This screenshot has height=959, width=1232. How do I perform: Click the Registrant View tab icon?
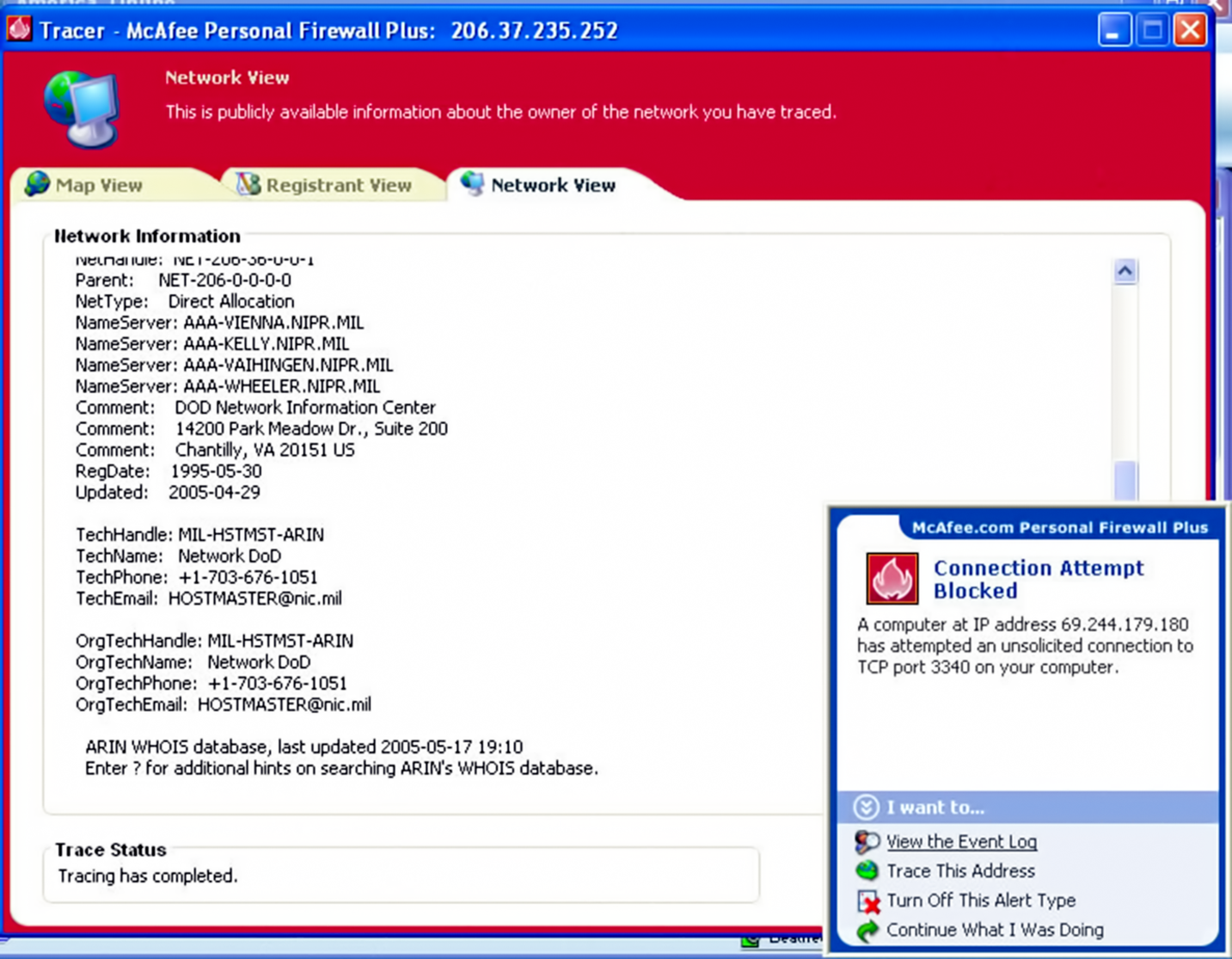(x=248, y=184)
